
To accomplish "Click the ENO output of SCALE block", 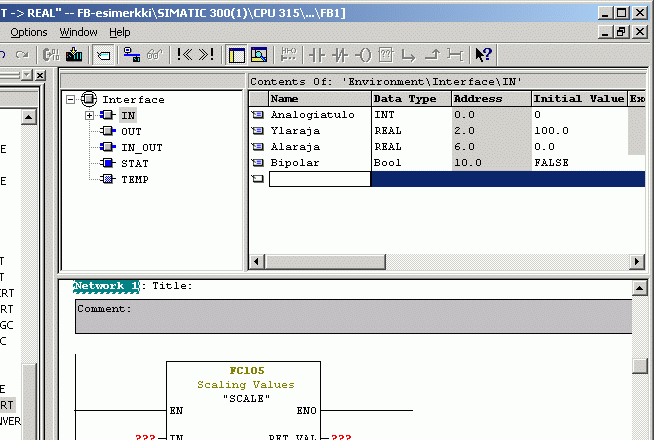I will click(306, 411).
